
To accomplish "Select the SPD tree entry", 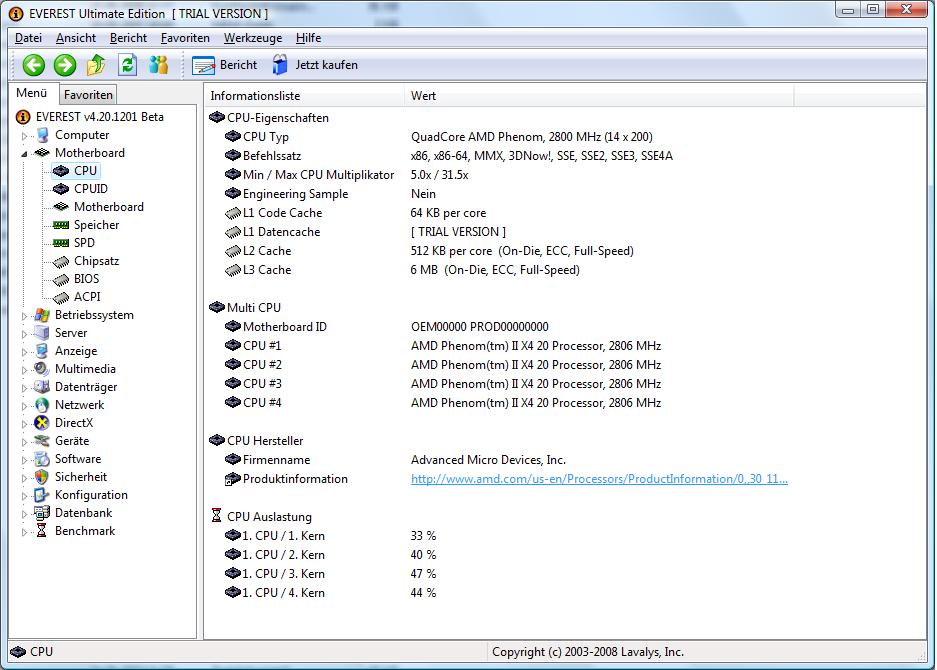I will [x=84, y=243].
